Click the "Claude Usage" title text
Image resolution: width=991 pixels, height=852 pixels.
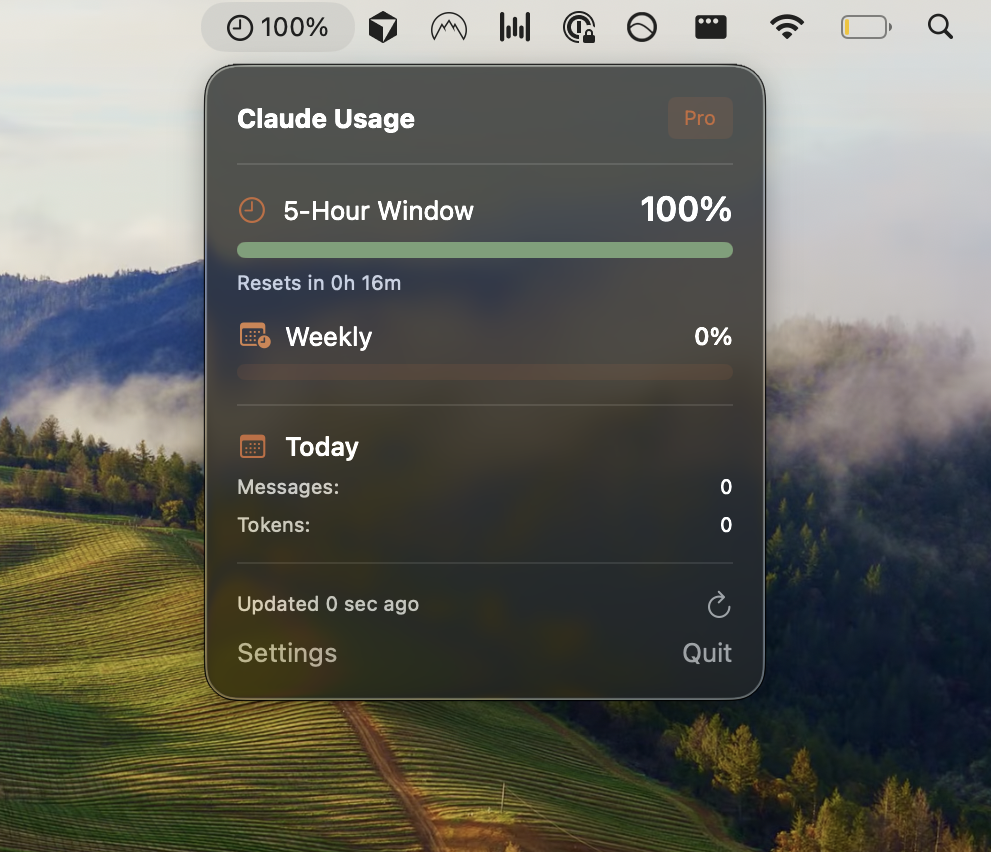click(x=326, y=119)
